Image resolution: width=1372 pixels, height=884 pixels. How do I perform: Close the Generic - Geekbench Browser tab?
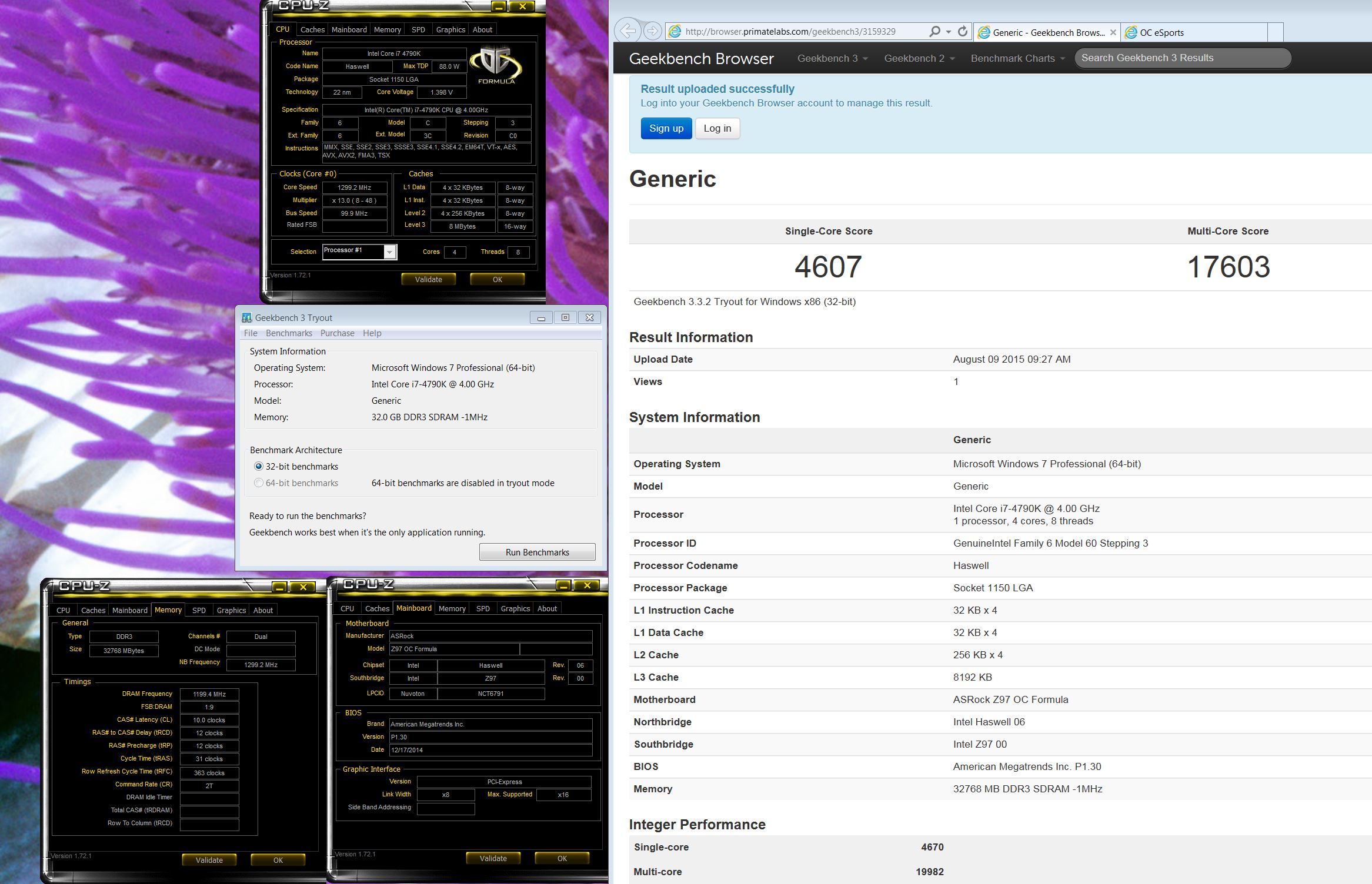[1113, 32]
